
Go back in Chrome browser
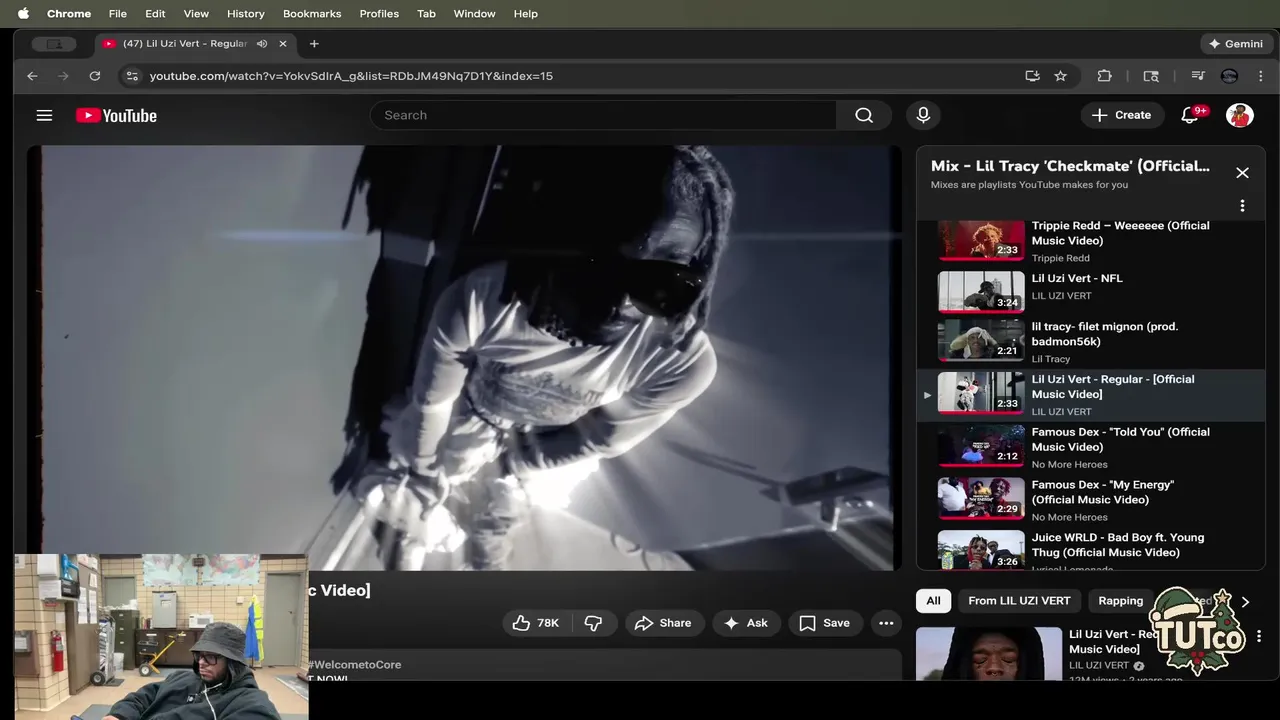32,76
